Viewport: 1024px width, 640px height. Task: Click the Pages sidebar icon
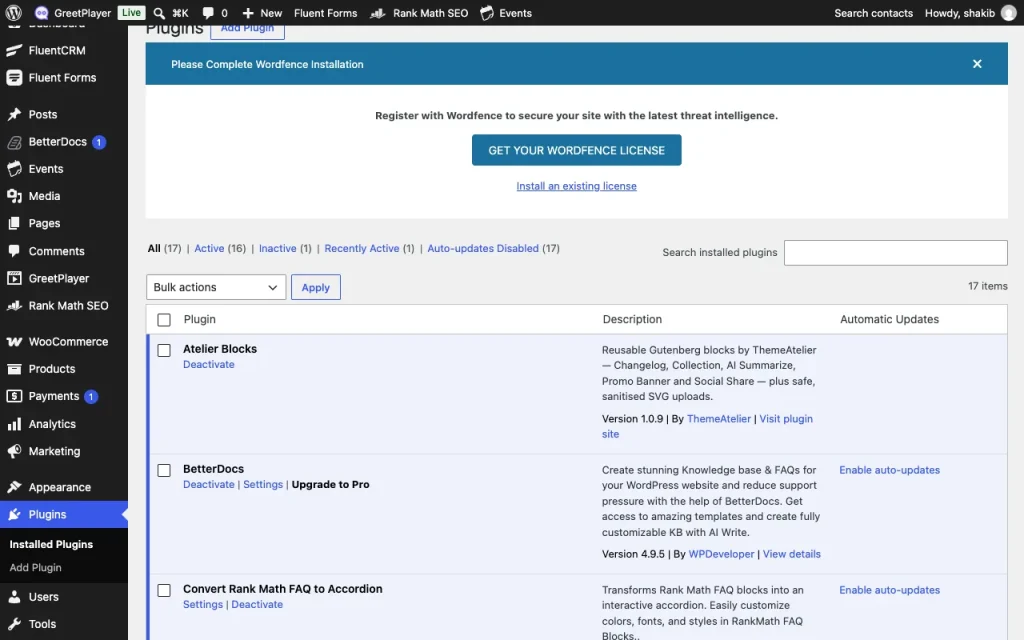pos(14,223)
